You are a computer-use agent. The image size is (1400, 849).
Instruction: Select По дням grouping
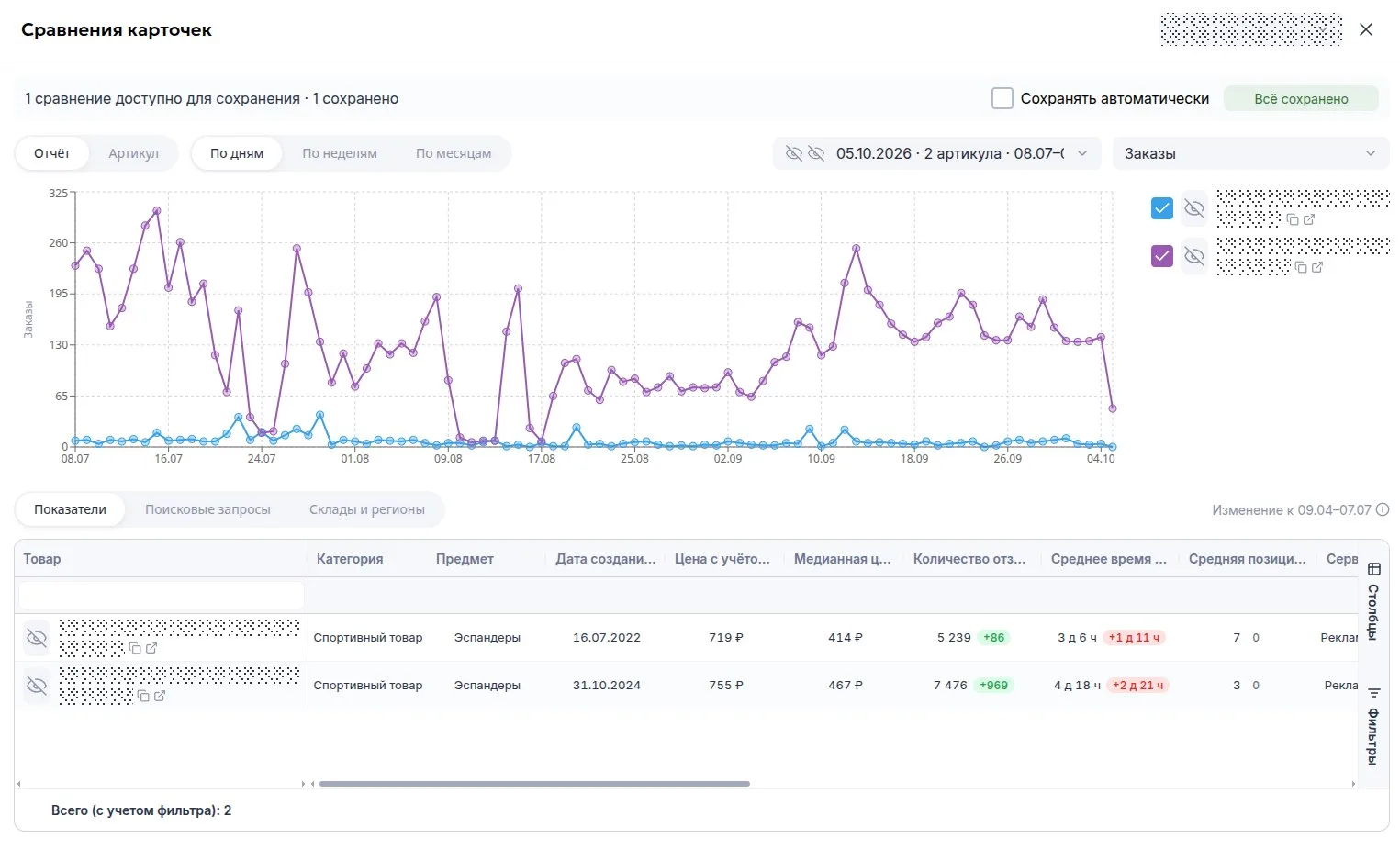(x=237, y=153)
